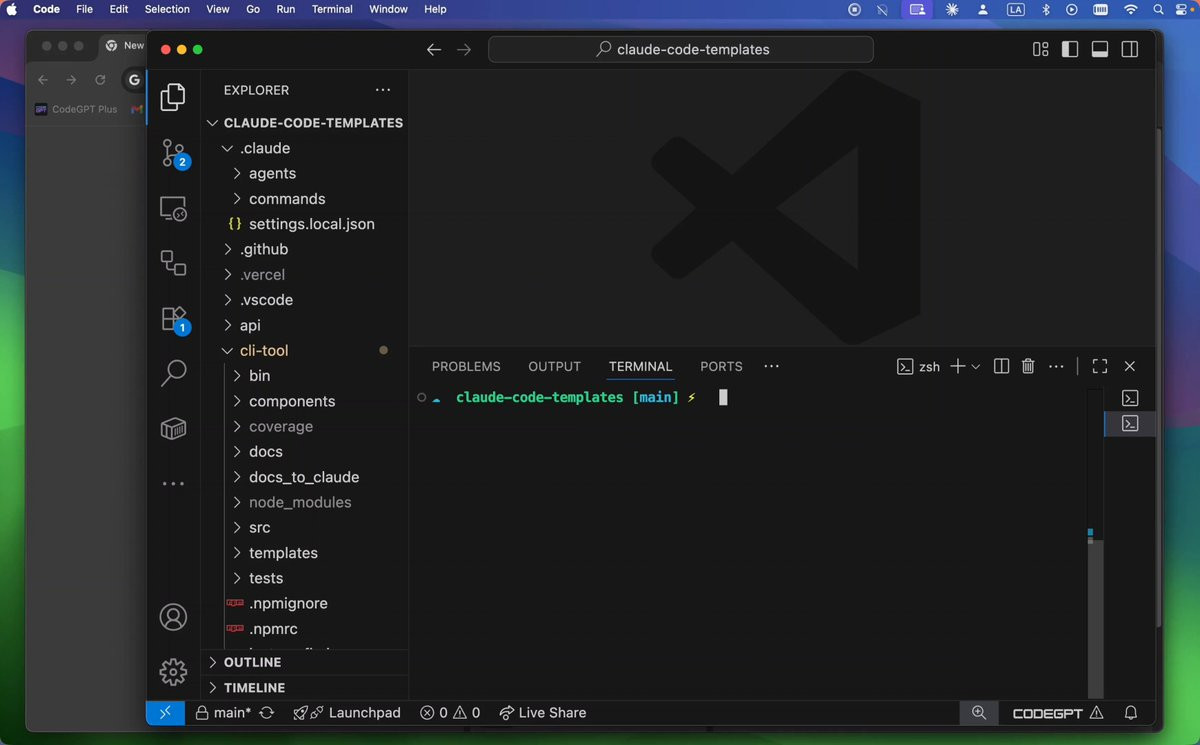Viewport: 1200px width, 745px height.
Task: Switch to the OUTPUT tab
Action: 554,367
